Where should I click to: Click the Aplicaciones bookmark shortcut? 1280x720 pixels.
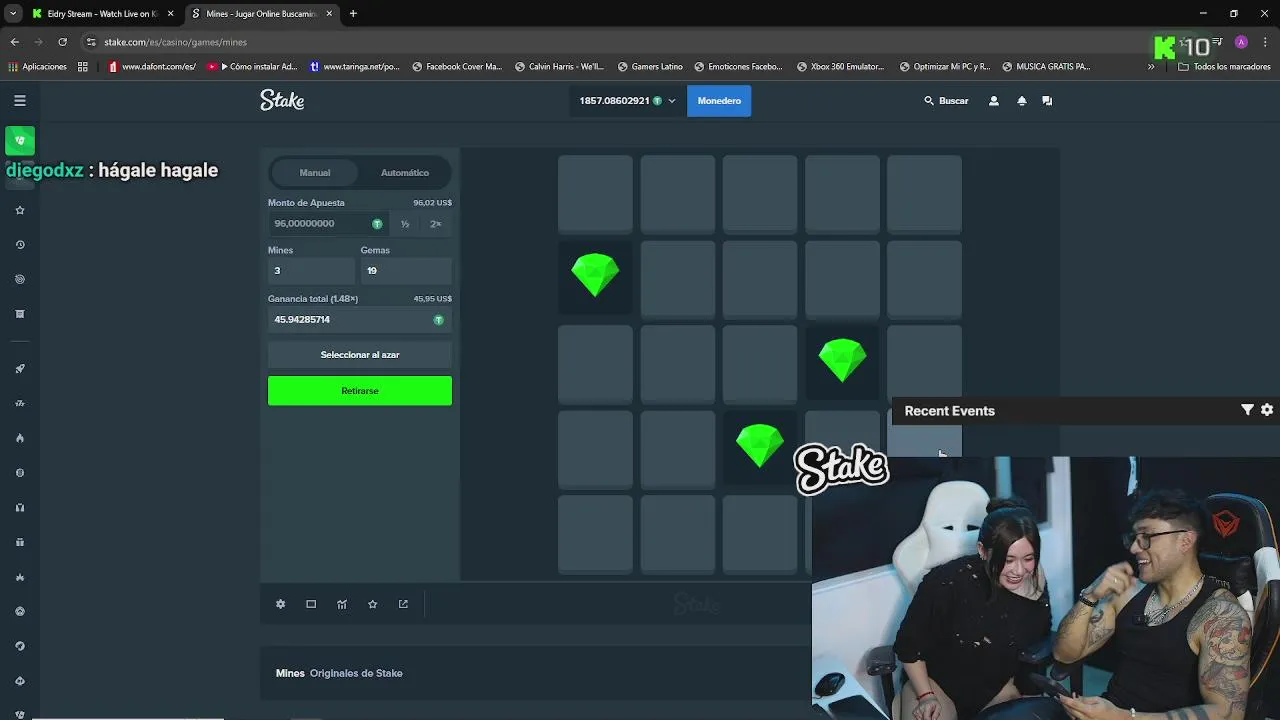[37, 67]
